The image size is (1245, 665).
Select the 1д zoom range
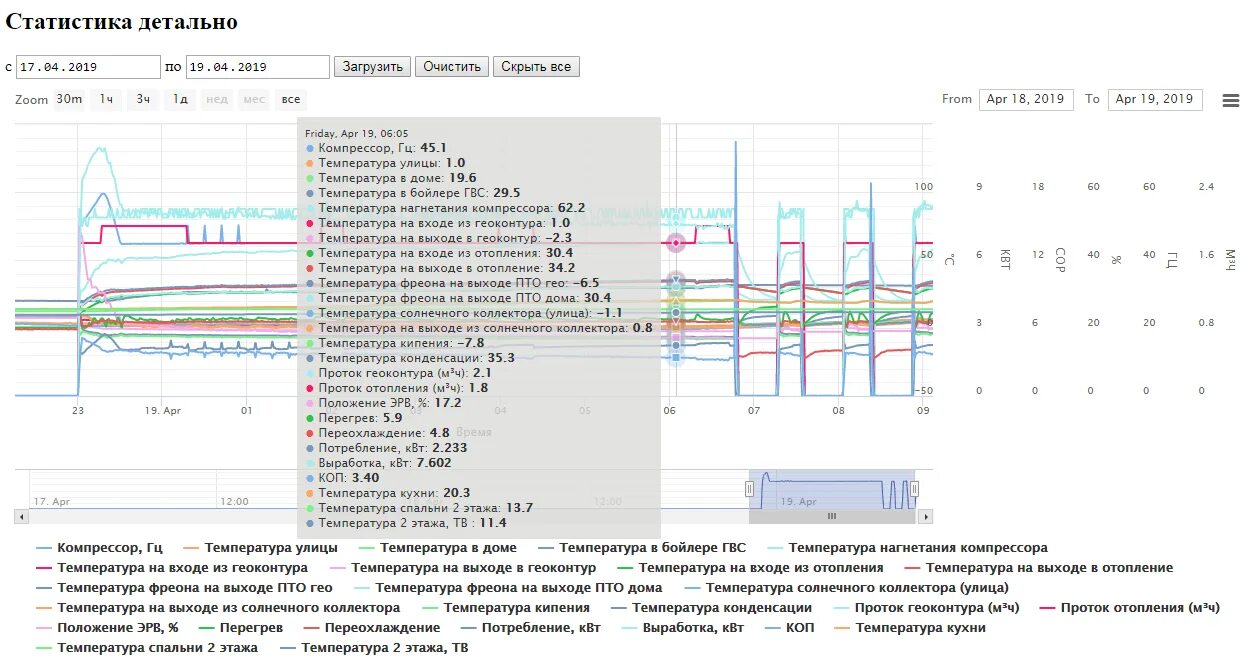(x=180, y=99)
